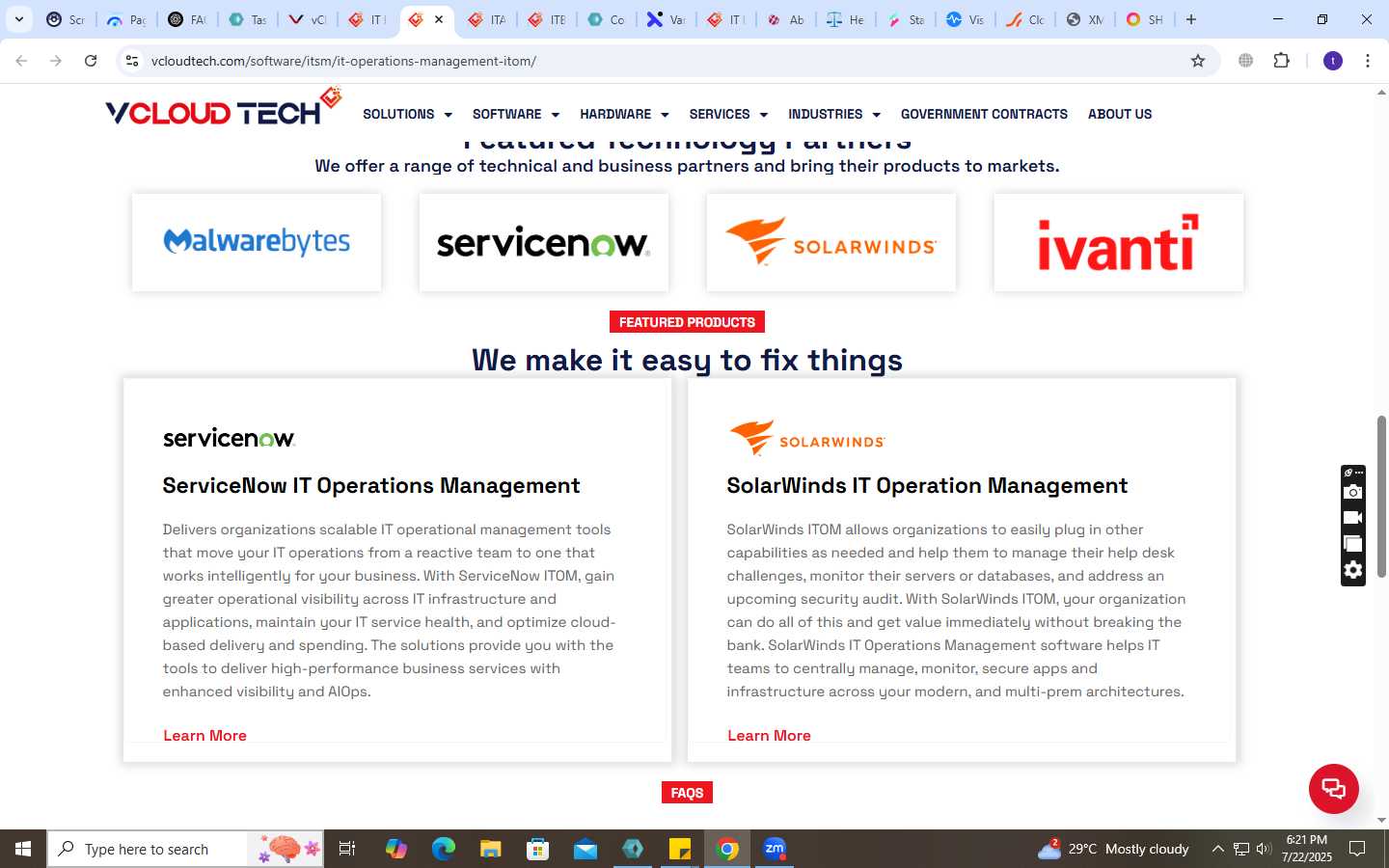Image resolution: width=1389 pixels, height=868 pixels.
Task: Open volume control in system tray
Action: pyautogui.click(x=1264, y=849)
